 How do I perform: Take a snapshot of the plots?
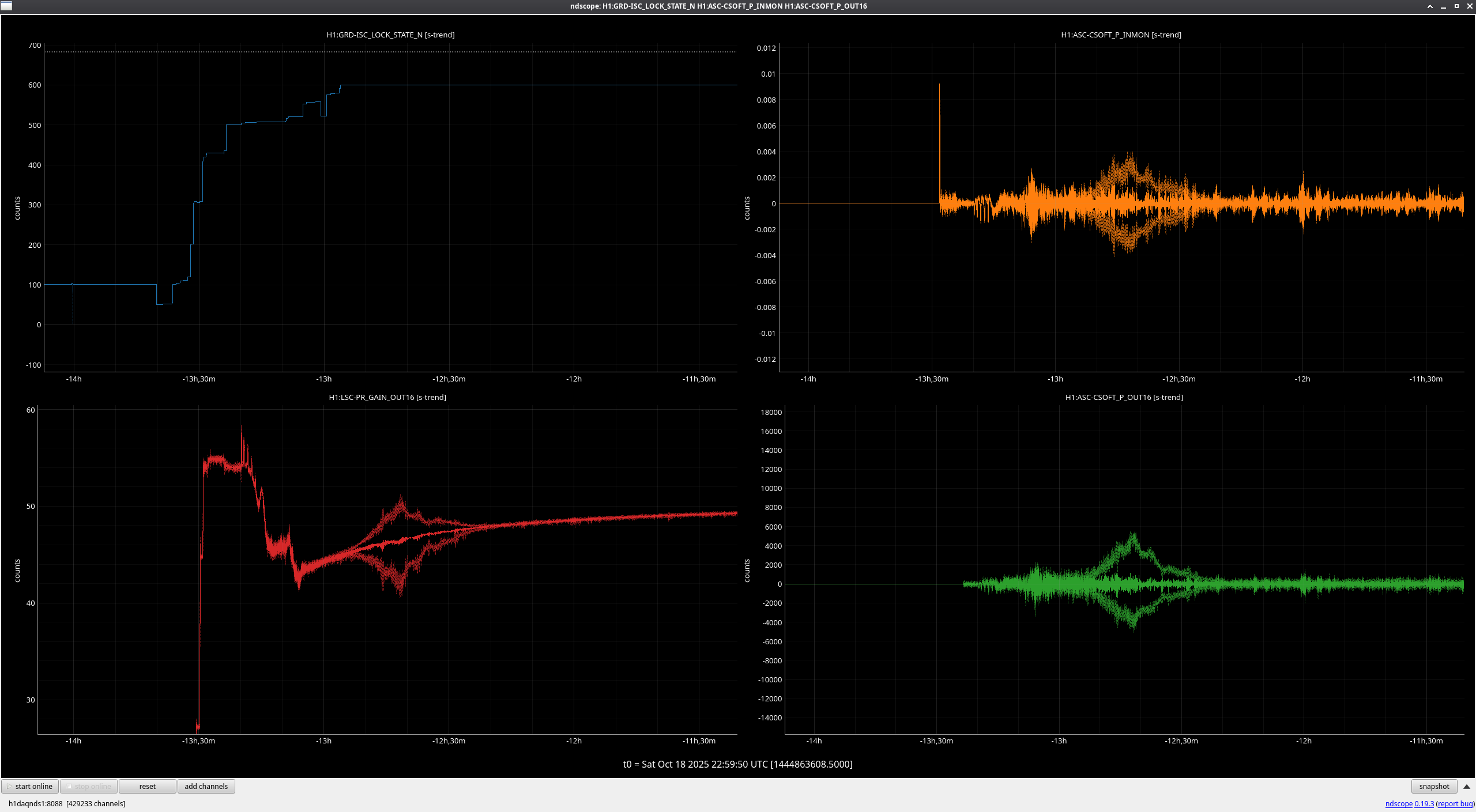[x=1433, y=786]
